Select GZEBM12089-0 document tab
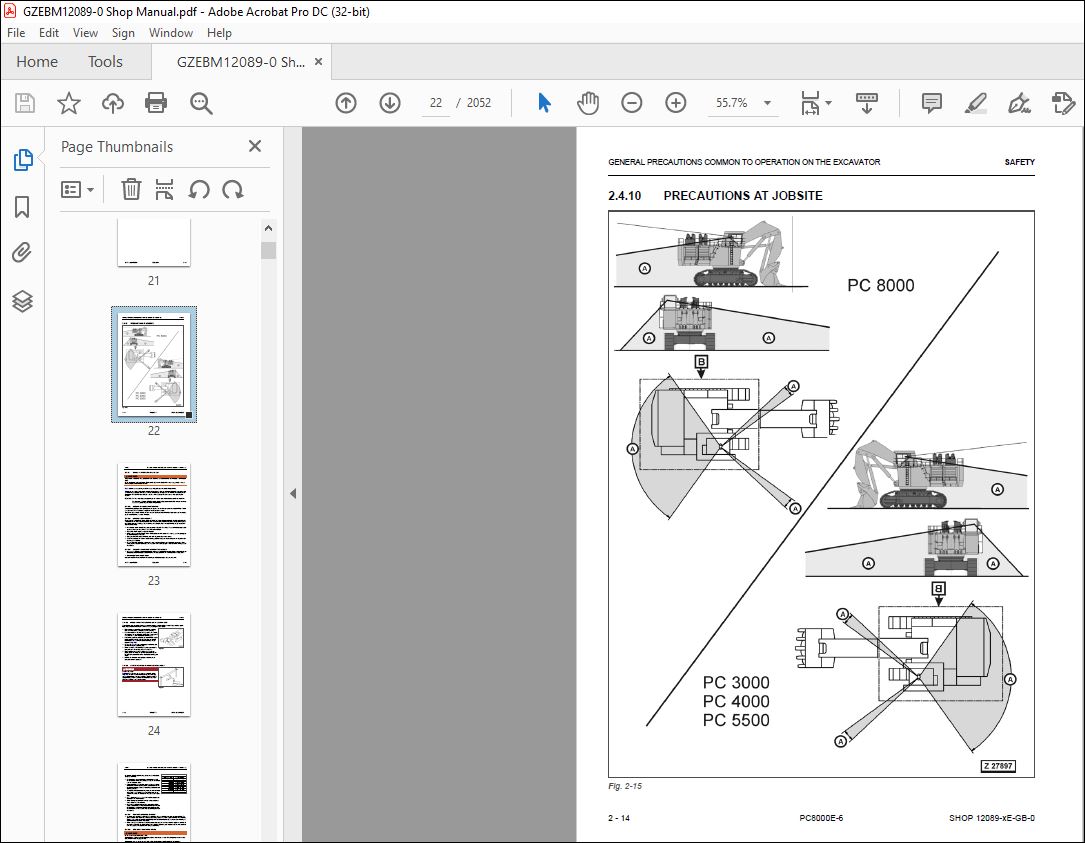 click(240, 62)
